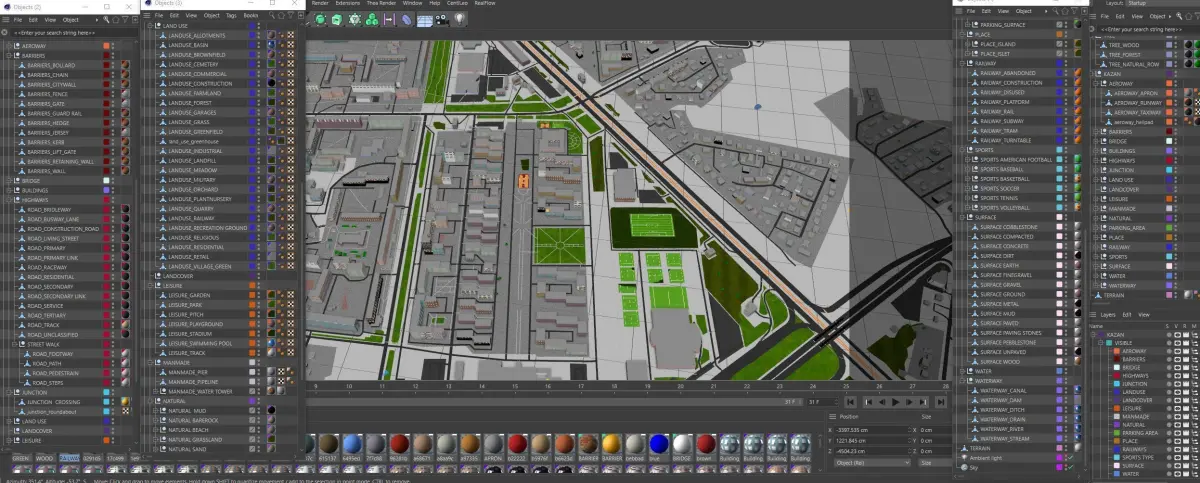1200x483 pixels.
Task: Toggle visibility dots for BUILDINGS in Objects (2)
Action: (x=114, y=190)
